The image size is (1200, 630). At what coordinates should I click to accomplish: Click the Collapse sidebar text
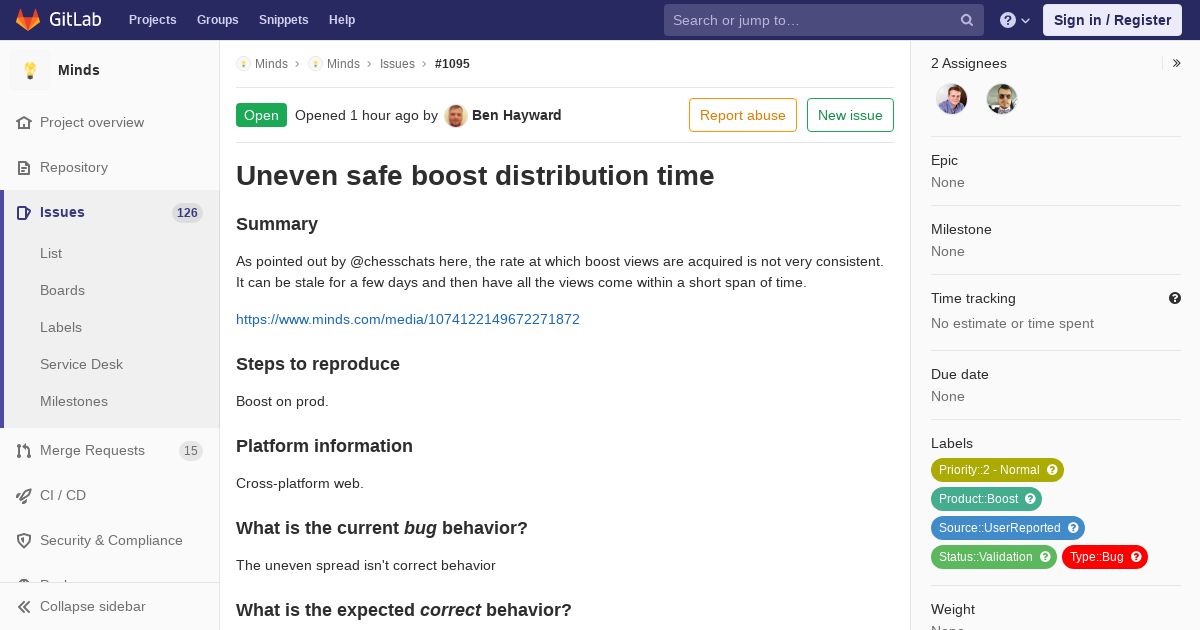[92, 606]
